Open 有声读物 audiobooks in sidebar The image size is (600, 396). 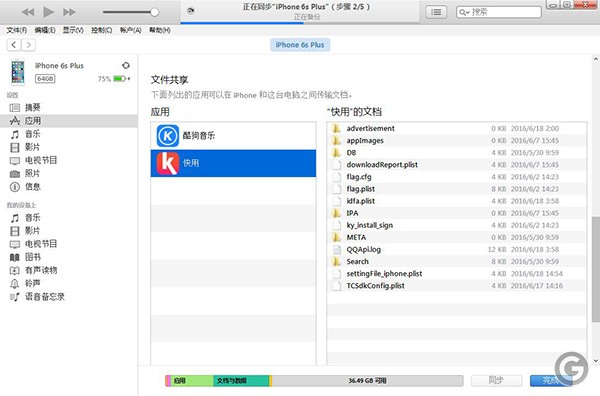[x=69, y=271]
